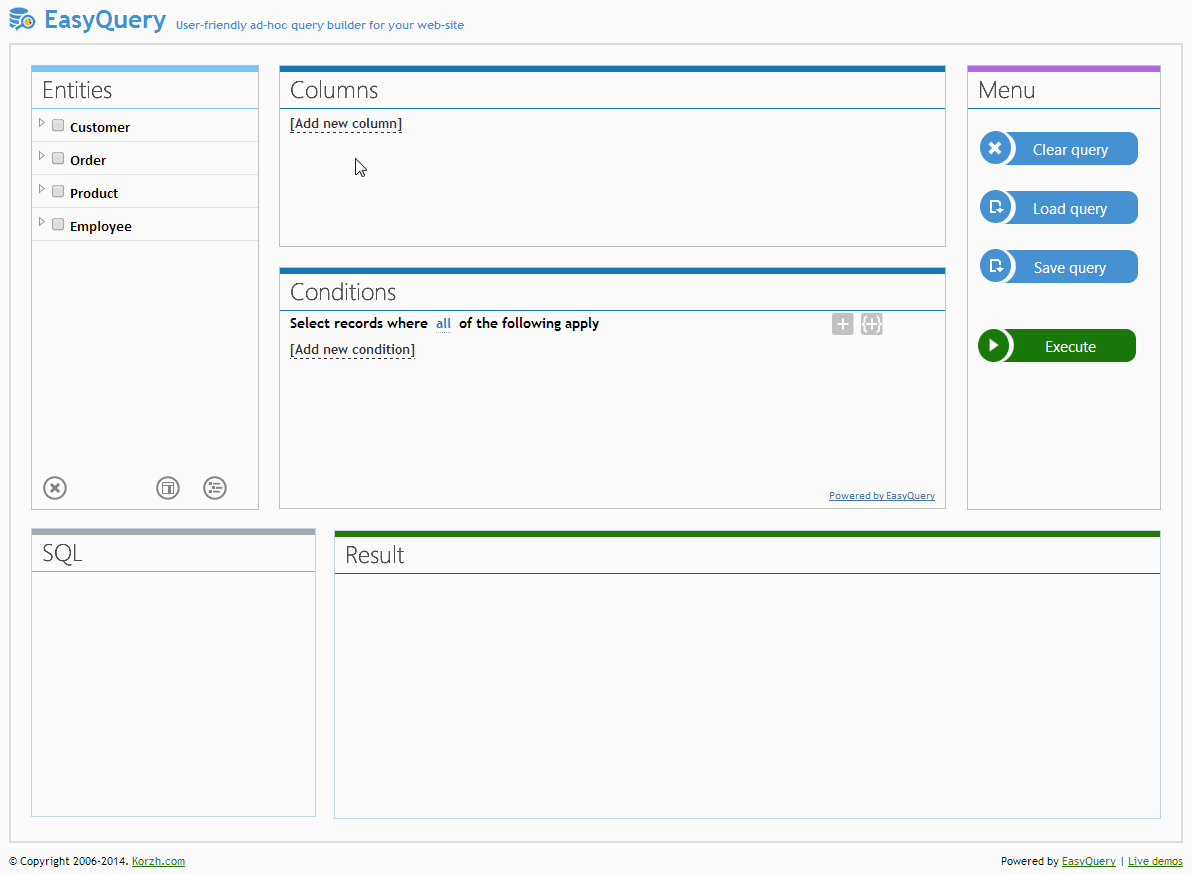The height and width of the screenshot is (874, 1192).
Task: Open the Korzh.com copyright link
Action: click(x=158, y=861)
